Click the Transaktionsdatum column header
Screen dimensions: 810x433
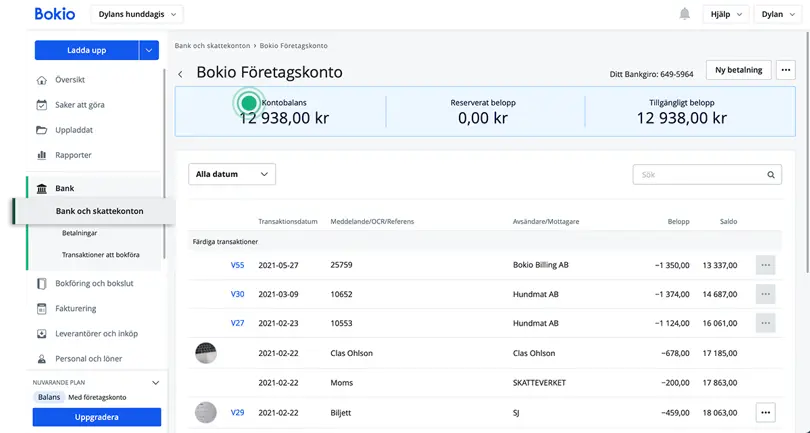(288, 222)
